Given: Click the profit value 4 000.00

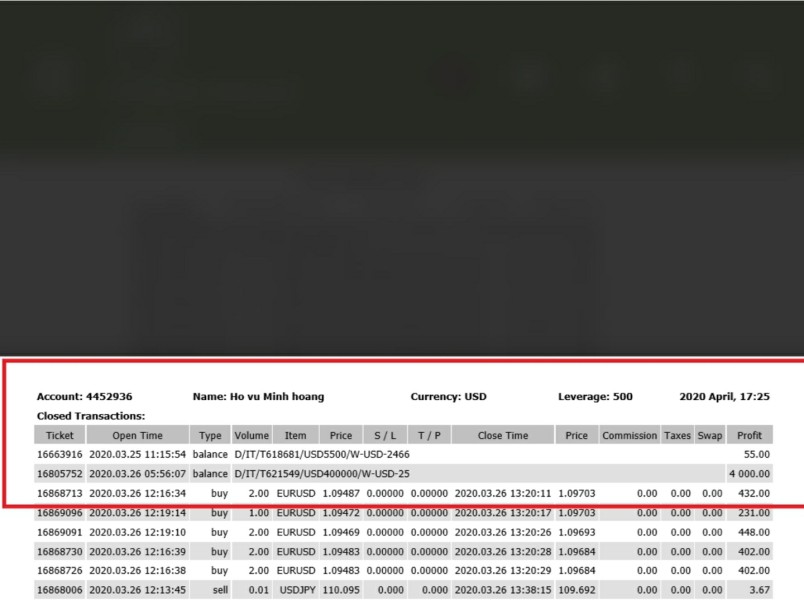Looking at the screenshot, I should coord(750,474).
